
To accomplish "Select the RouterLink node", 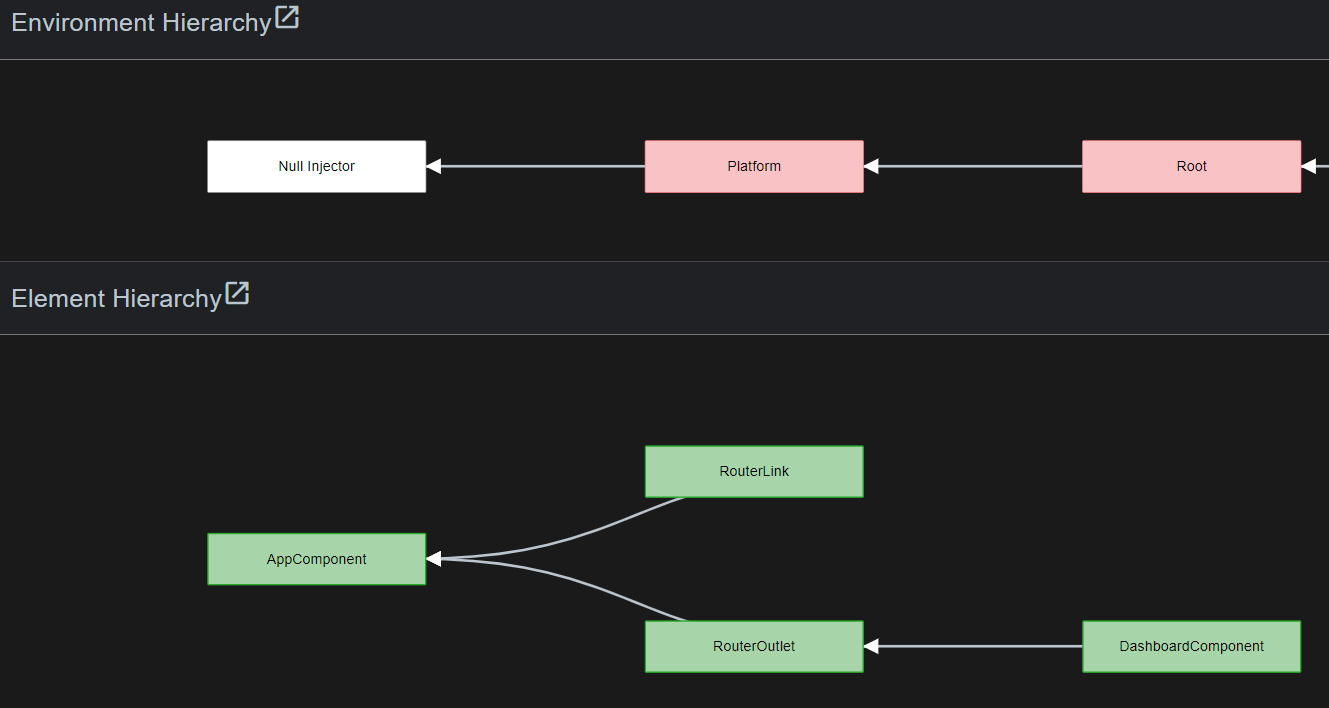I will (x=754, y=471).
